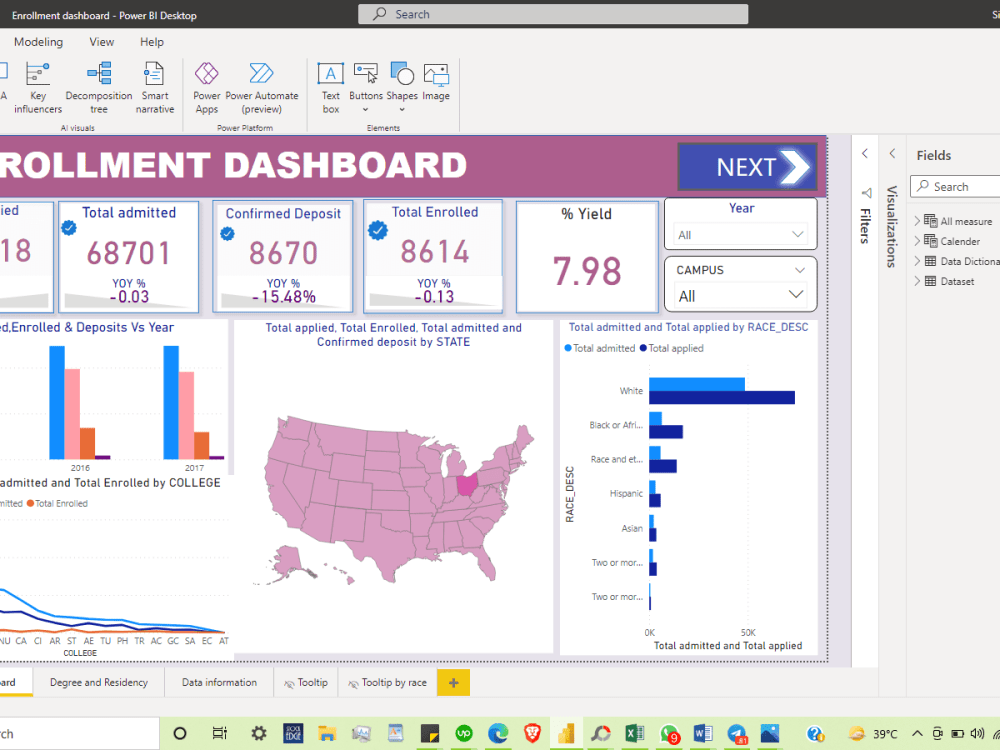Screen dimensions: 1000x750
Task: Expand the Data Dictionary table
Action: click(917, 261)
